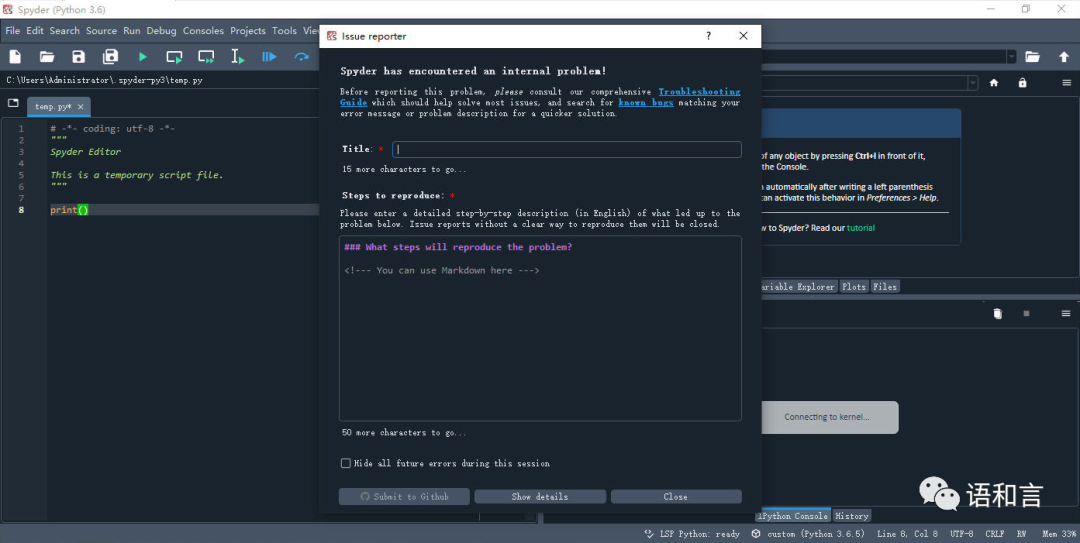Screen dimensions: 1080x543
Task: Click change to parent directory up arrow
Action: pos(1063,57)
